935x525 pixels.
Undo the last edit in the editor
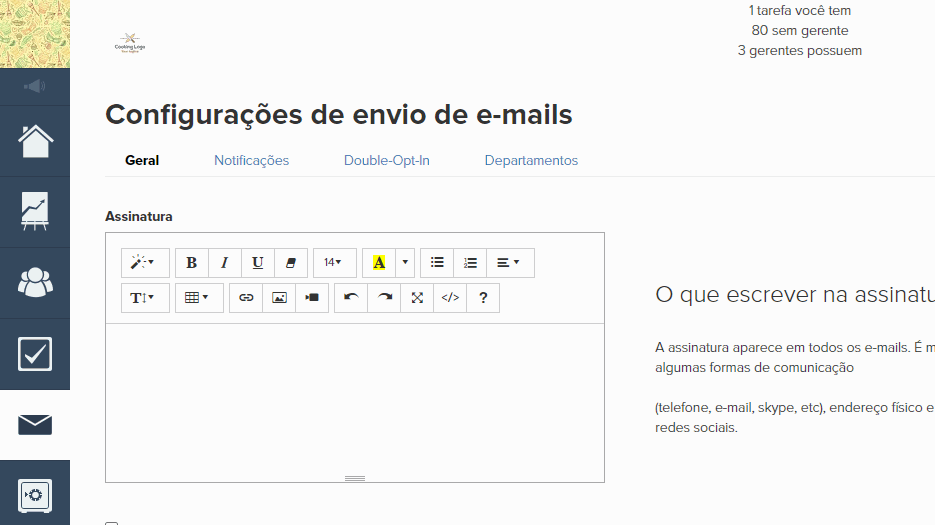click(x=351, y=298)
